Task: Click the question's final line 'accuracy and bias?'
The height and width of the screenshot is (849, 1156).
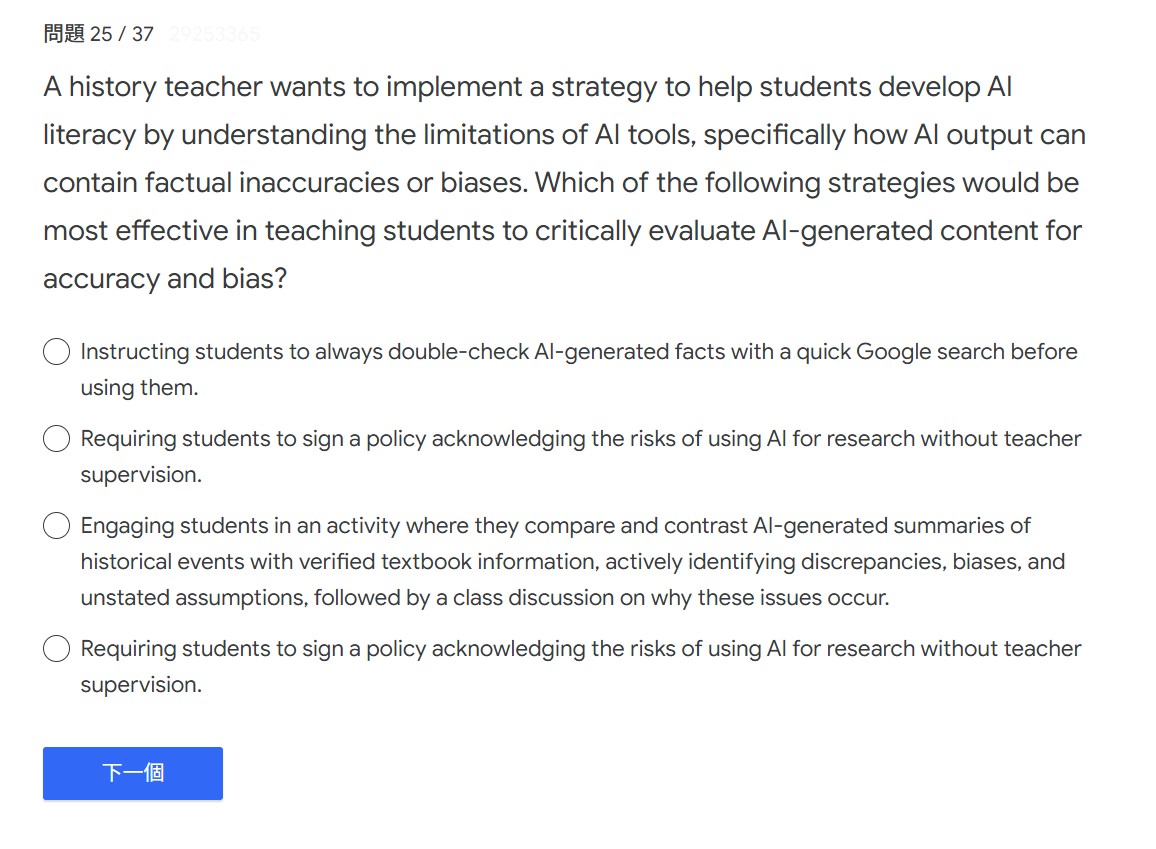Action: pyautogui.click(x=165, y=279)
